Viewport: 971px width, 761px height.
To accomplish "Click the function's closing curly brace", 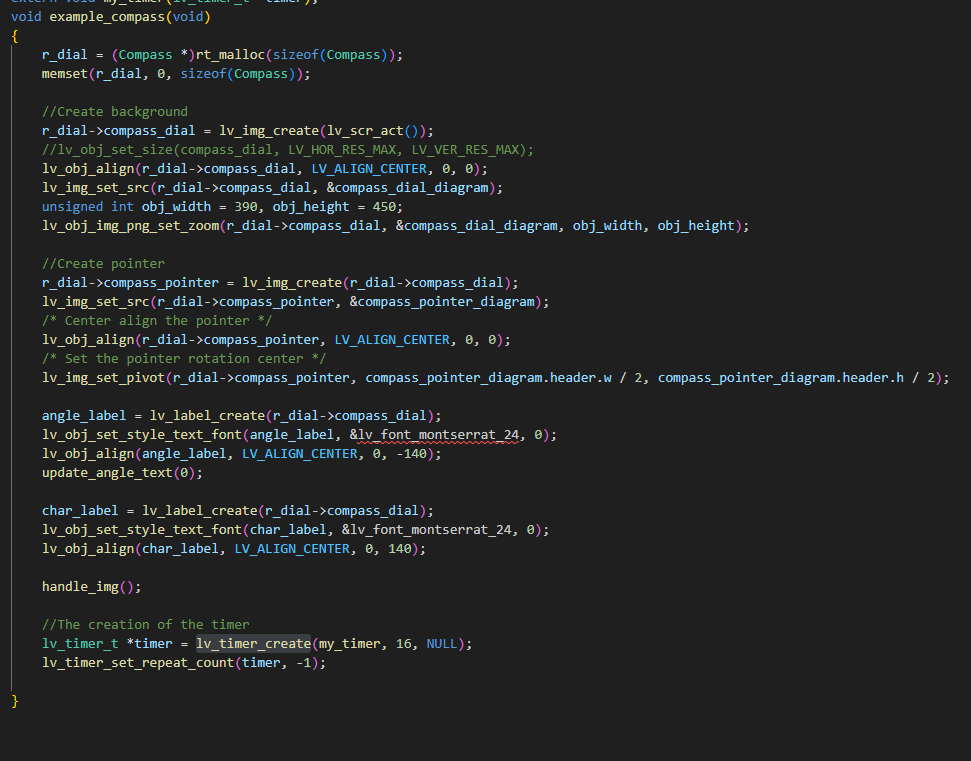I will tap(15, 701).
